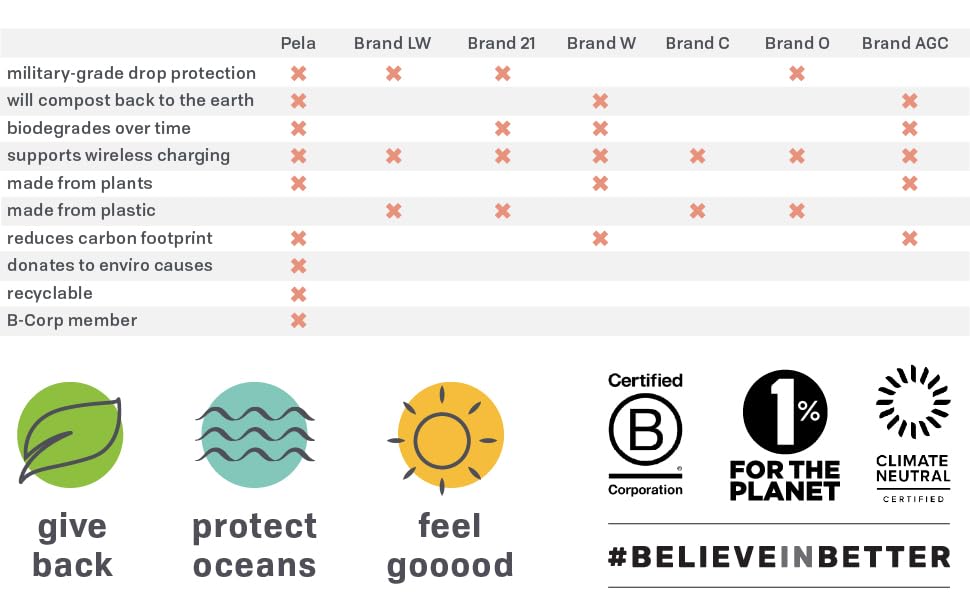Screen dimensions: 970x600
Task: Click Brand AGC will compost mark
Action: (909, 101)
